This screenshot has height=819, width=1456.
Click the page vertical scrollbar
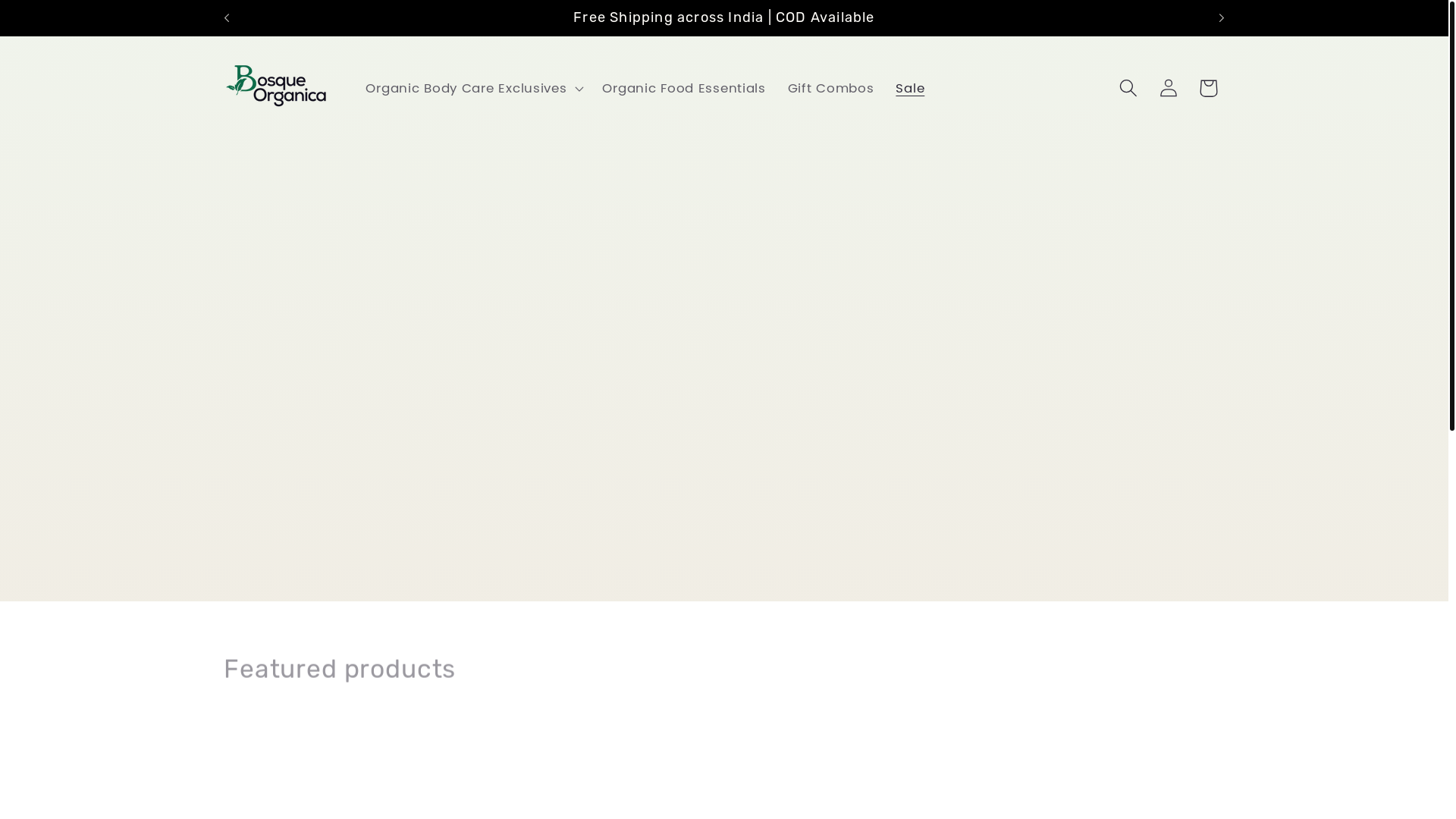click(x=1451, y=215)
